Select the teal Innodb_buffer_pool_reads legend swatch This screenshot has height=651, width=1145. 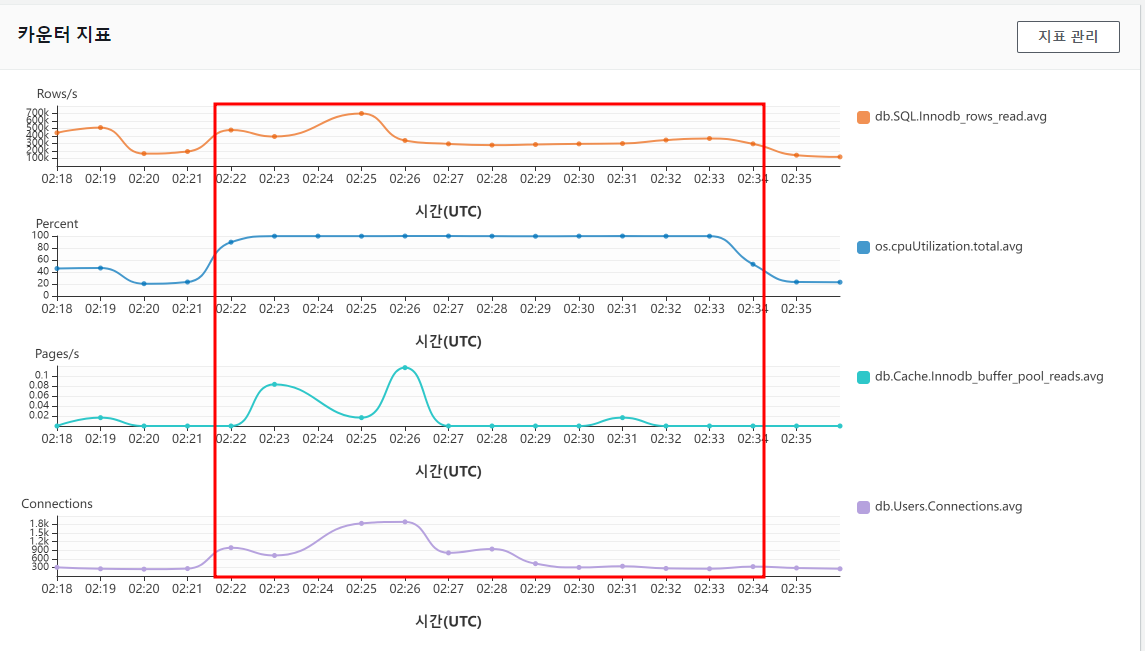pos(863,377)
